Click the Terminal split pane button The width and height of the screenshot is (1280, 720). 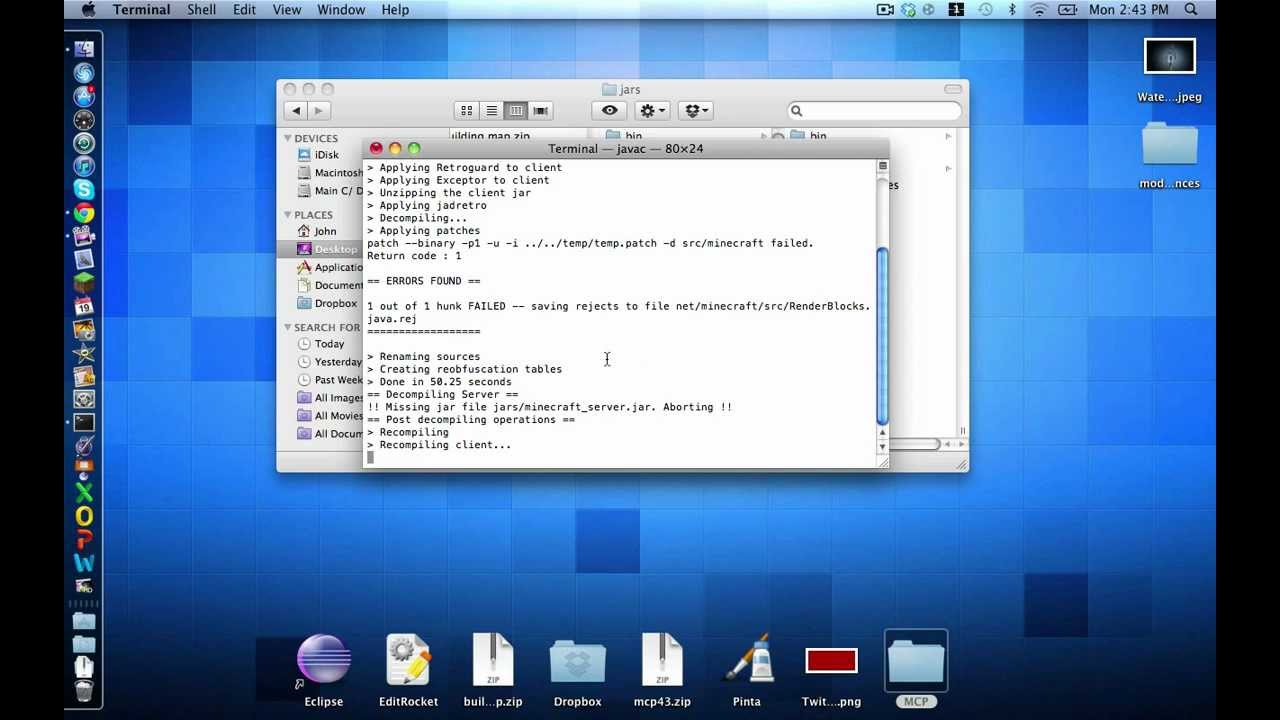click(882, 166)
